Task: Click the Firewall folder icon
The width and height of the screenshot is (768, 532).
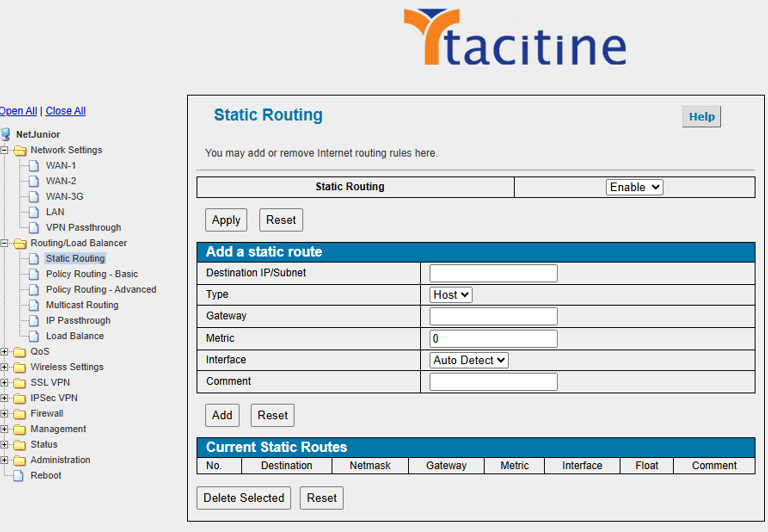Action: [20, 414]
